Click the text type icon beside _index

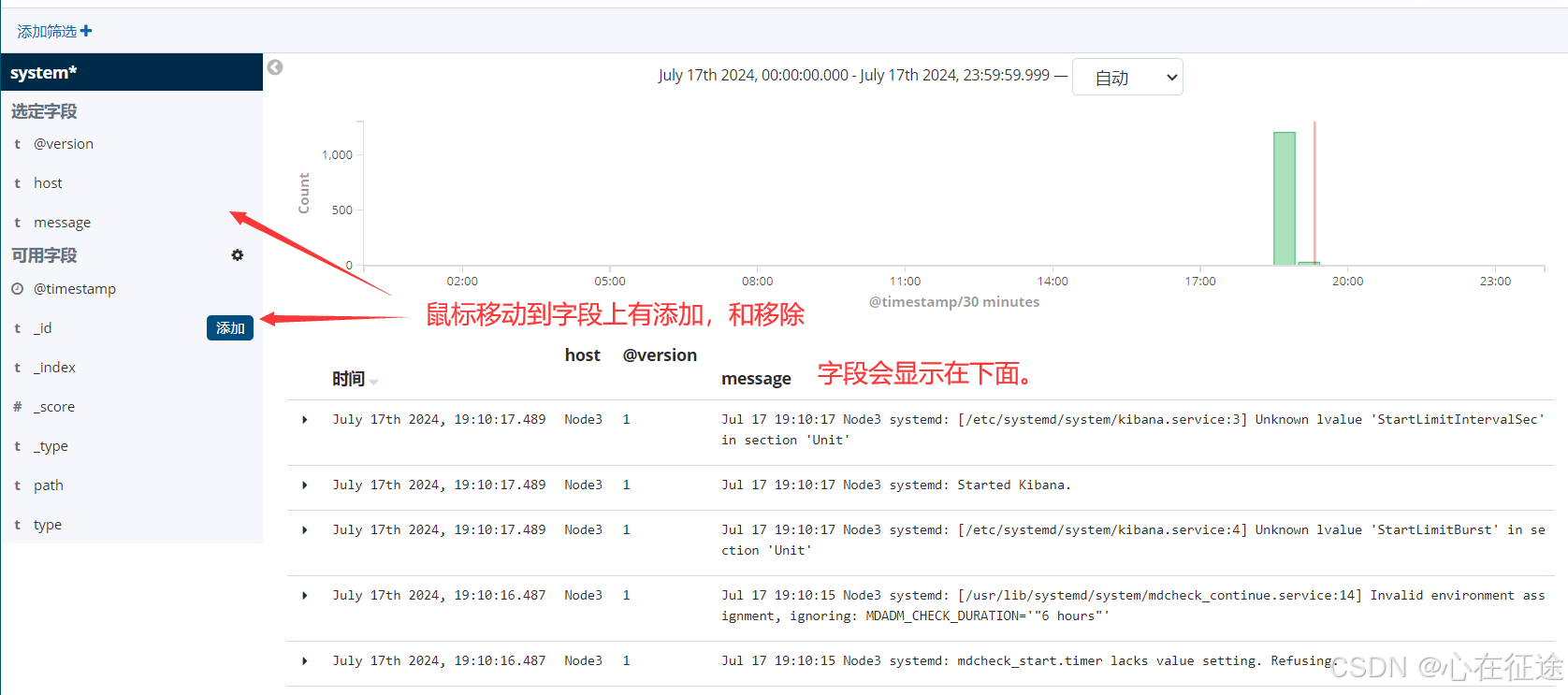(17, 368)
